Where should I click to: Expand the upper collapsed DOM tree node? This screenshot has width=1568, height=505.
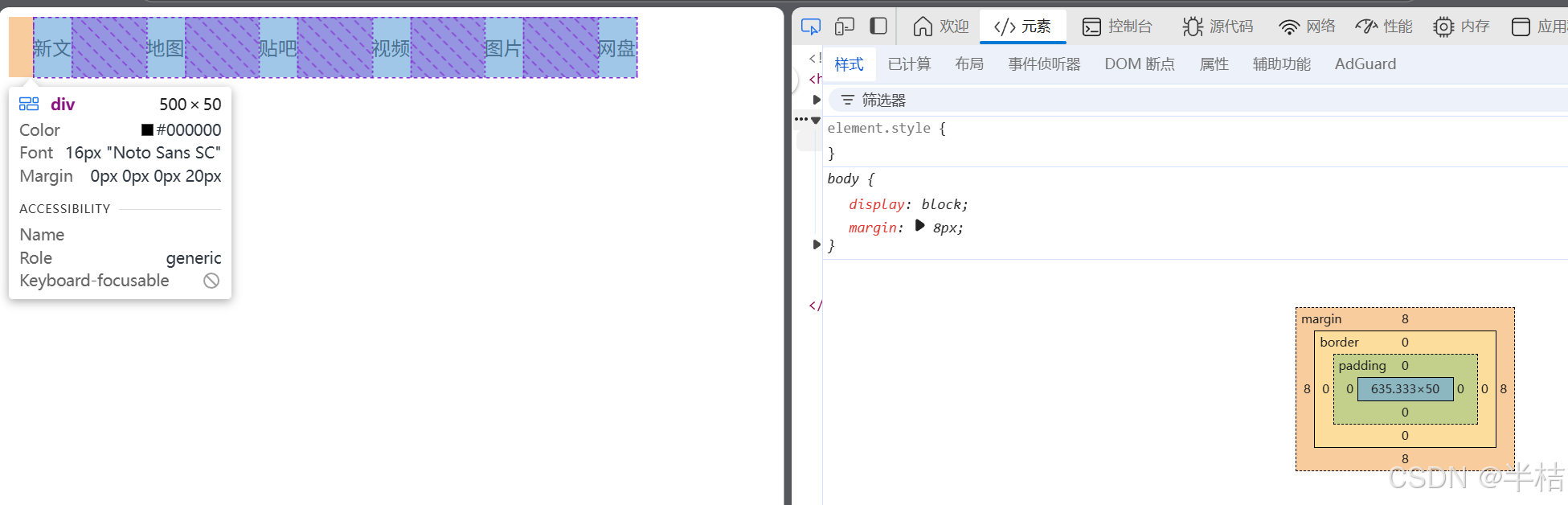(817, 100)
